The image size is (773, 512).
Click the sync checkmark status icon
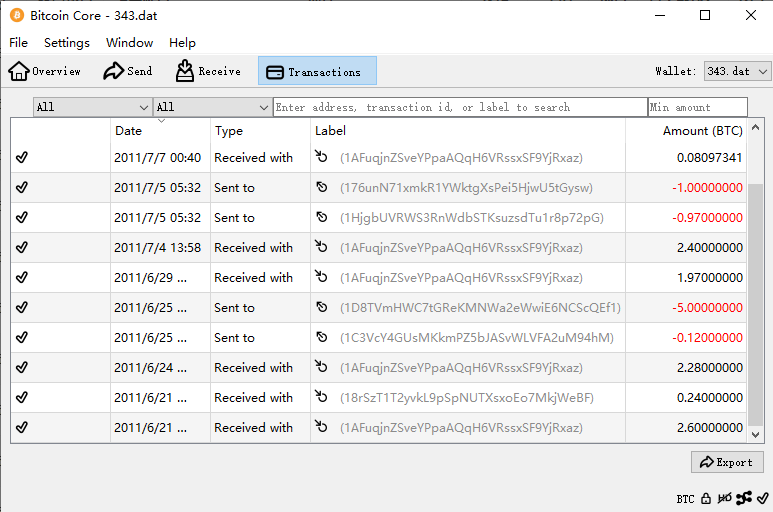[x=763, y=498]
